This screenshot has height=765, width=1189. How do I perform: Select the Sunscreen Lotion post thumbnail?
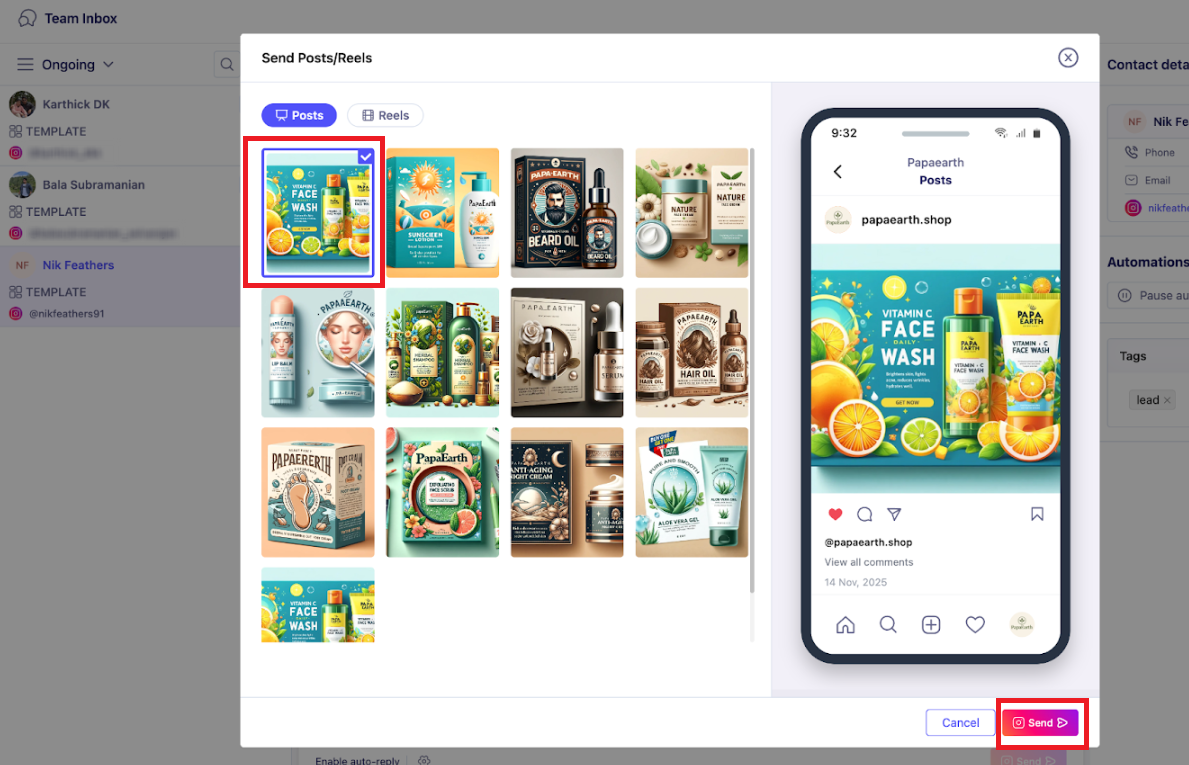tap(443, 213)
